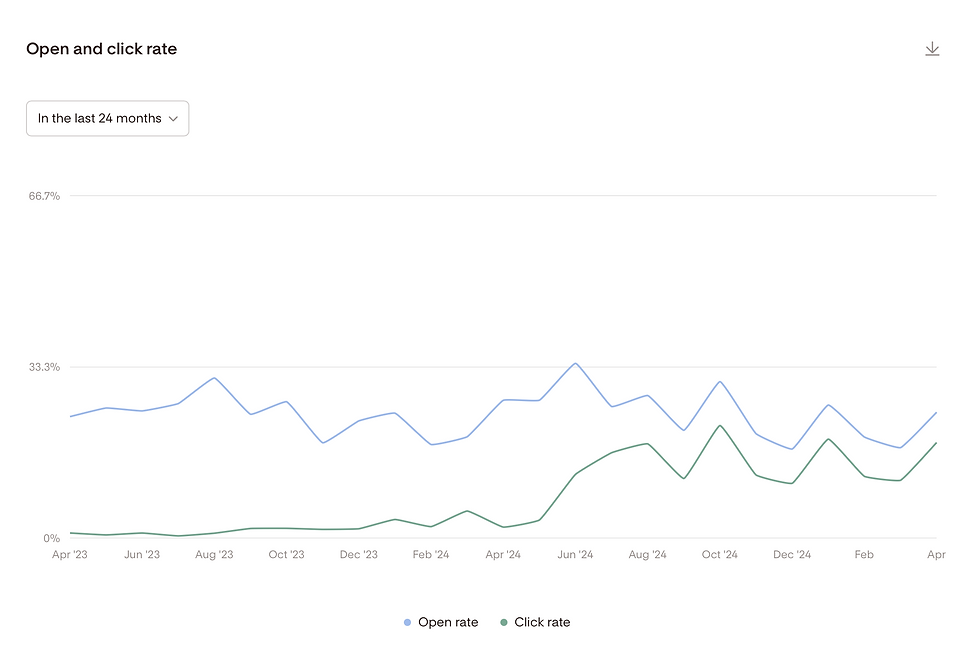Click the Open rate peak near Jun '24

(575, 365)
